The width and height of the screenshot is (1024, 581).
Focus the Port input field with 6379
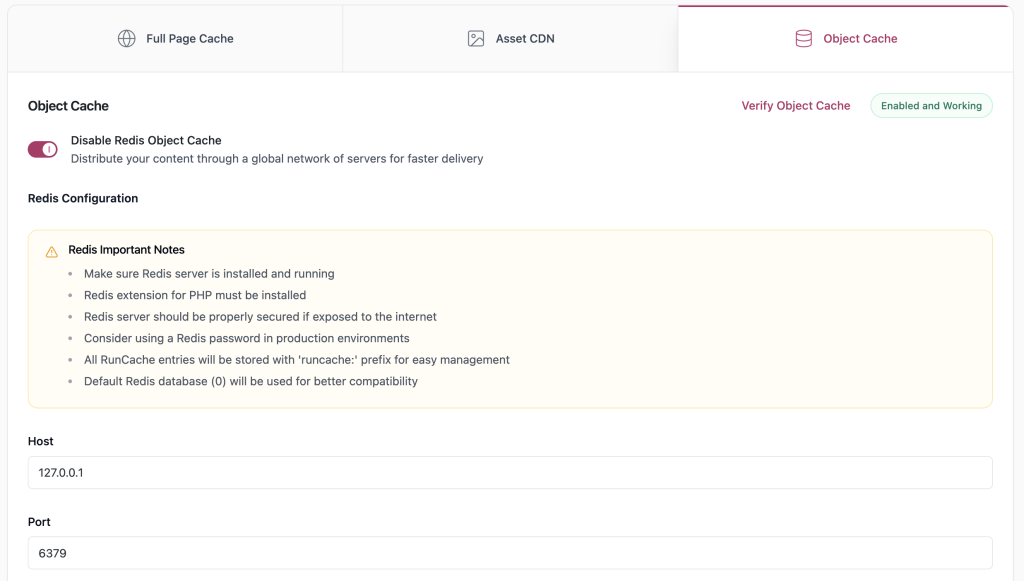(510, 553)
